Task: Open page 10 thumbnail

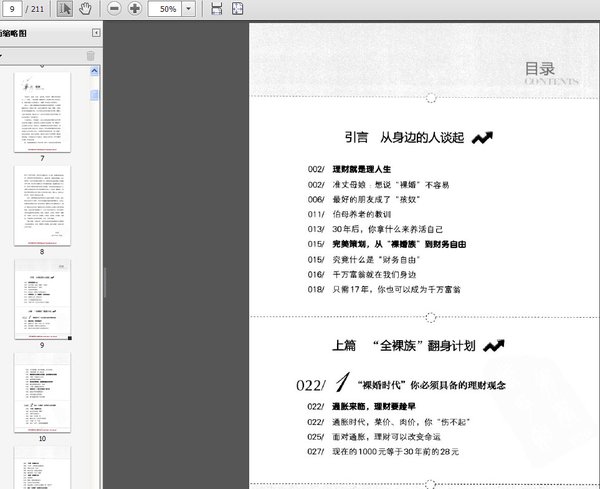Action: 42,393
